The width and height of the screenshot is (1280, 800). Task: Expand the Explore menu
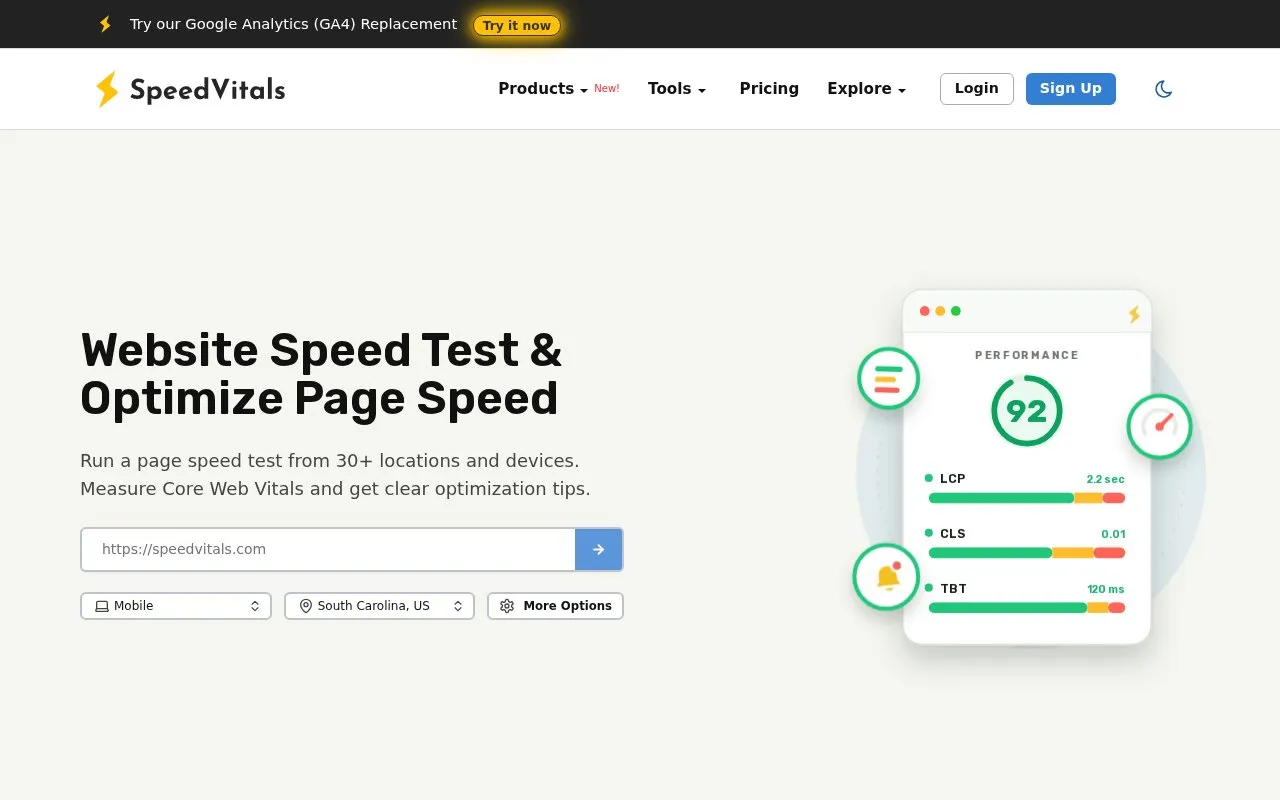click(x=866, y=89)
